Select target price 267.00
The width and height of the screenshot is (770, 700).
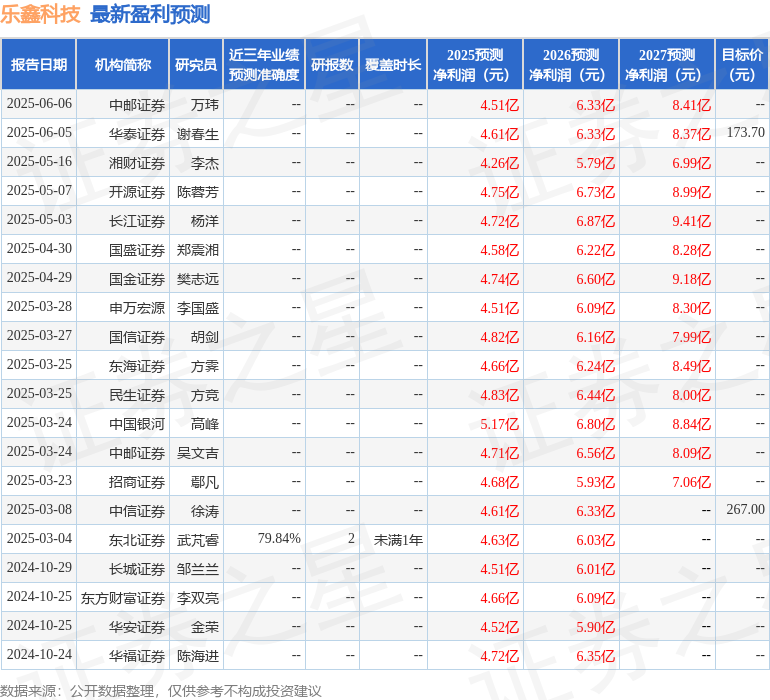coord(745,509)
